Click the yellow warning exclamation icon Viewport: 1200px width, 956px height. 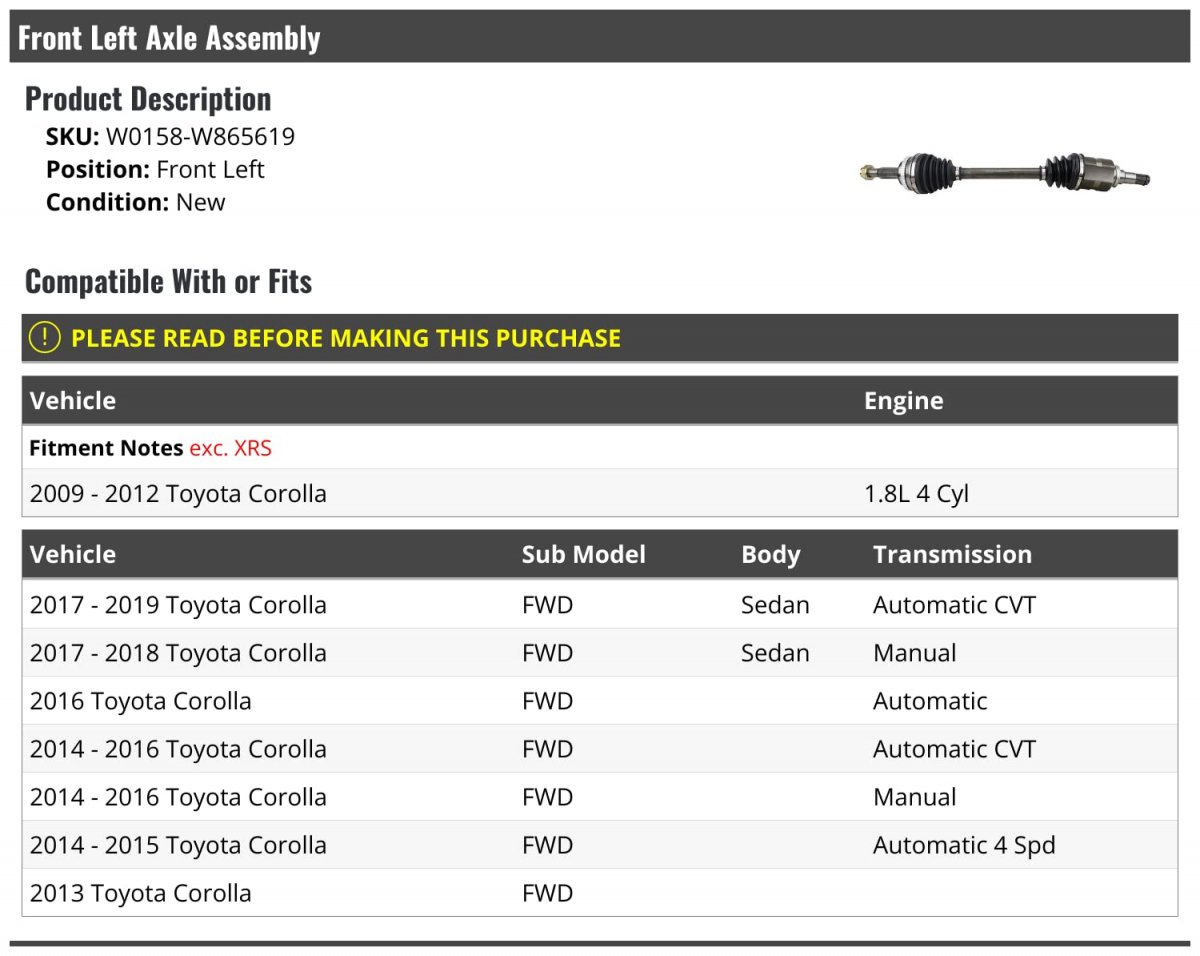click(x=45, y=338)
